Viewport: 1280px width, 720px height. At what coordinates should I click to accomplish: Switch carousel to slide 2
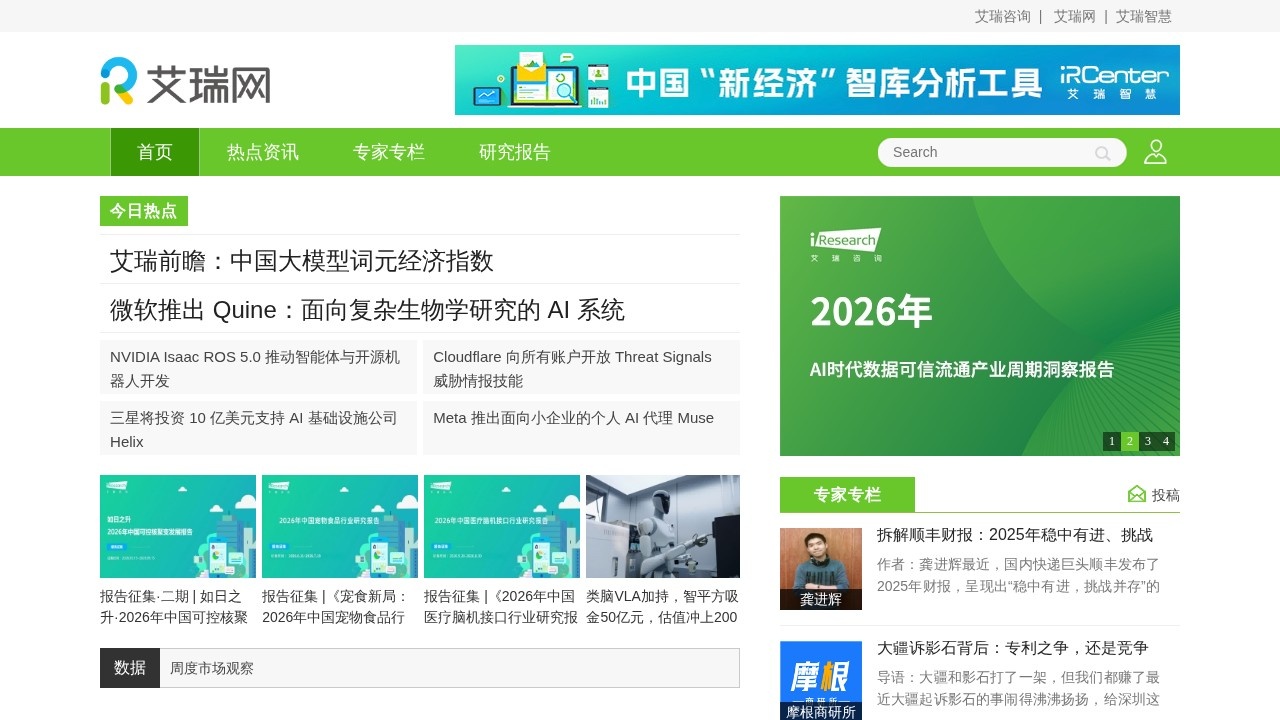[1130, 441]
